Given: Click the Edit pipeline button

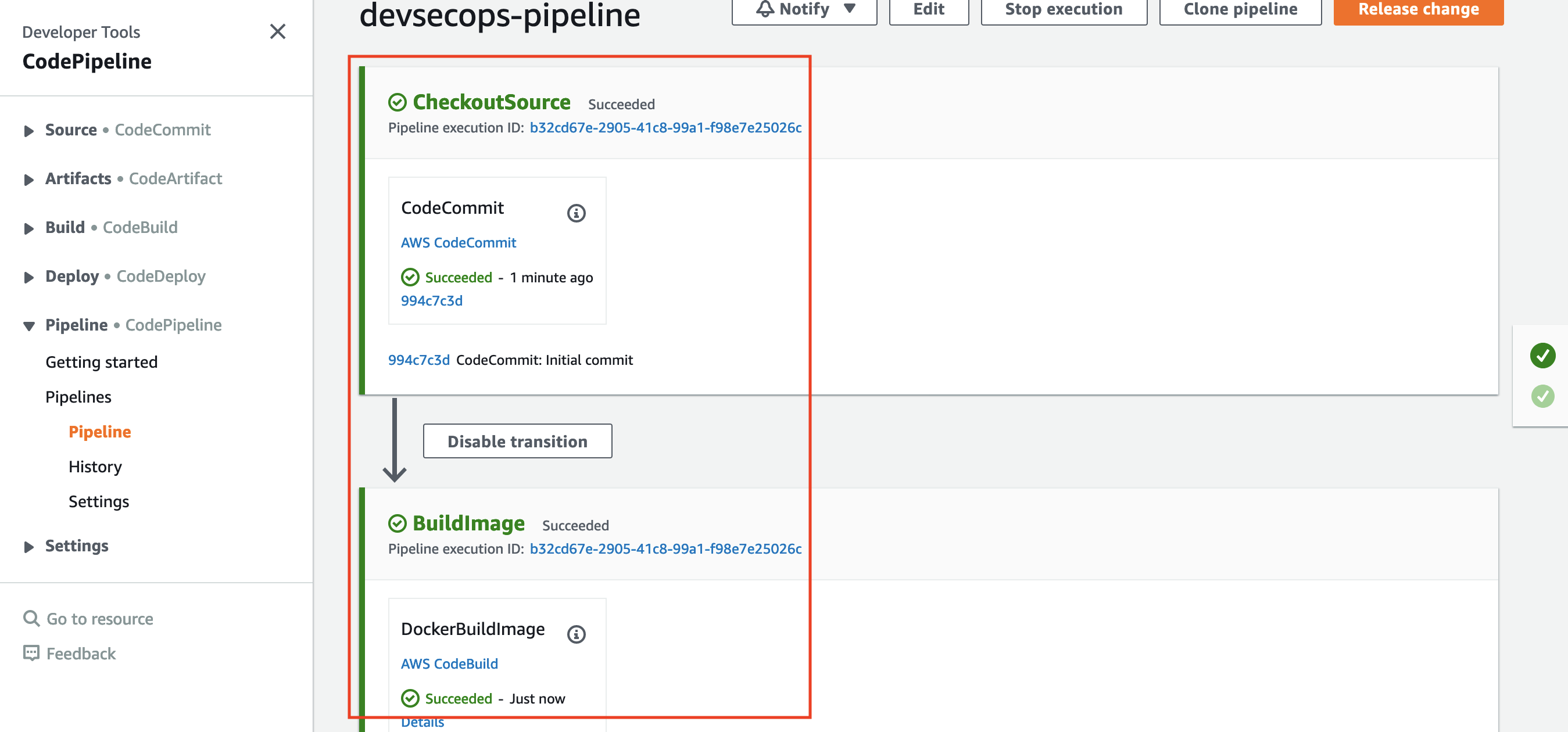Looking at the screenshot, I should (929, 9).
